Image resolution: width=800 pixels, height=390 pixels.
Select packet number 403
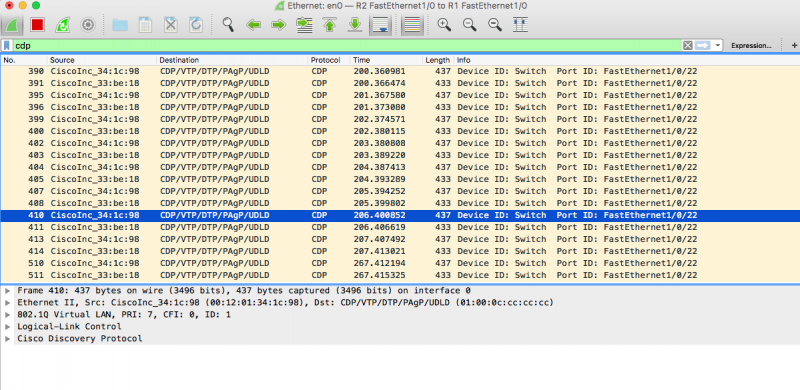pyautogui.click(x=400, y=155)
